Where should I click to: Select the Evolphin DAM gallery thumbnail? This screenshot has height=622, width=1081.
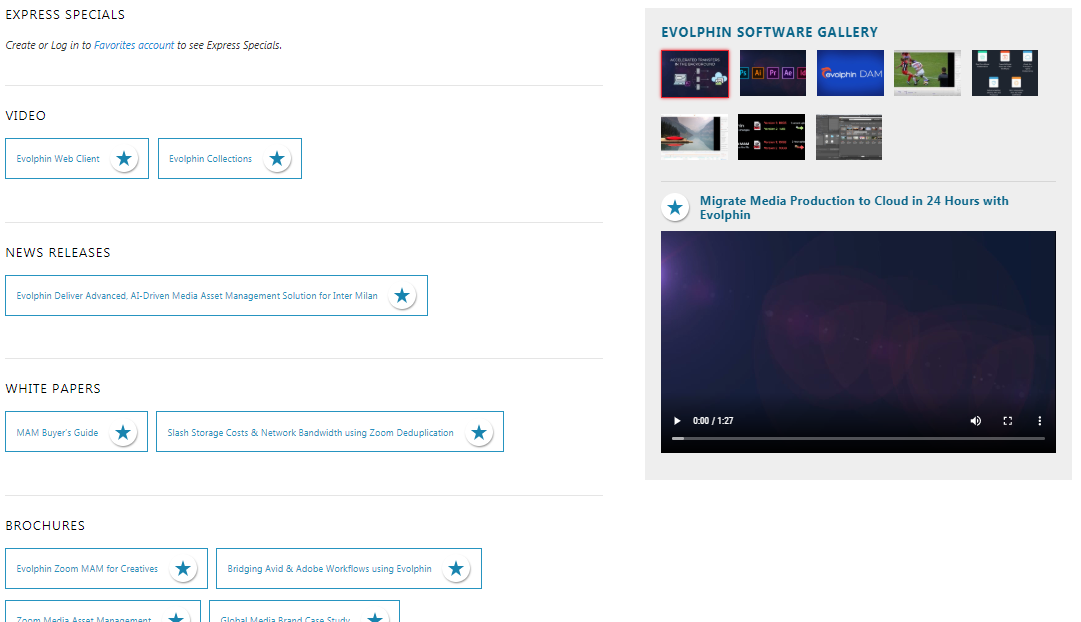pos(850,73)
